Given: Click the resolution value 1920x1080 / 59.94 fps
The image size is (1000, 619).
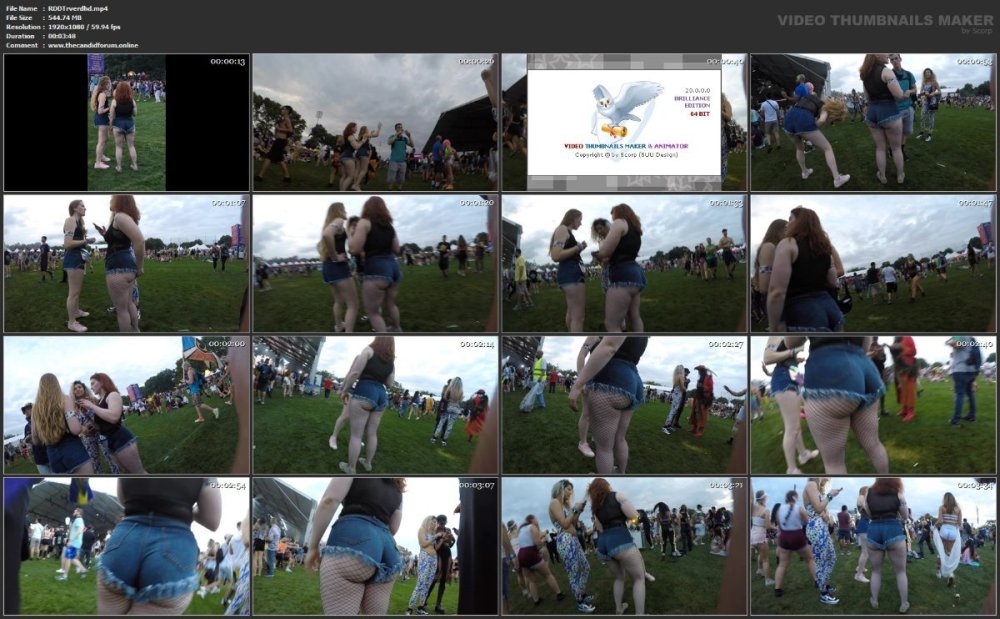Looking at the screenshot, I should point(84,27).
